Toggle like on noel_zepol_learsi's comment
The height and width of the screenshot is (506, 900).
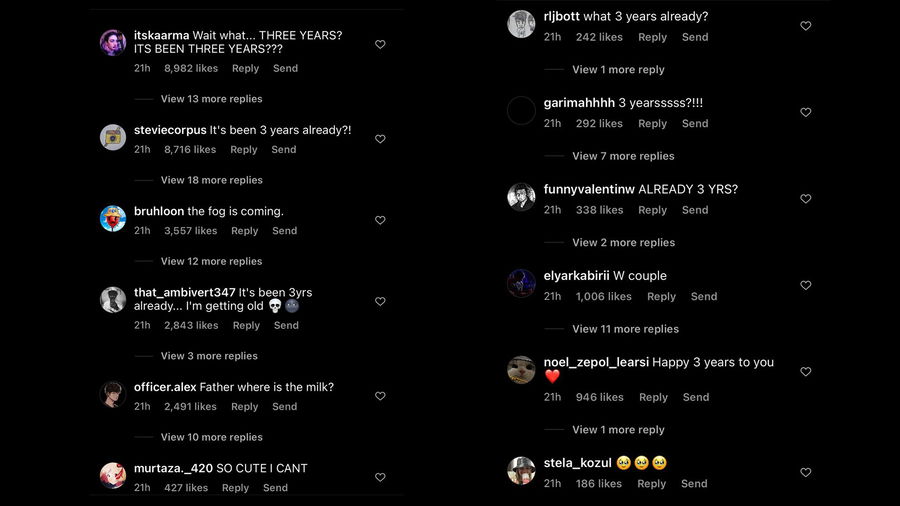[806, 371]
